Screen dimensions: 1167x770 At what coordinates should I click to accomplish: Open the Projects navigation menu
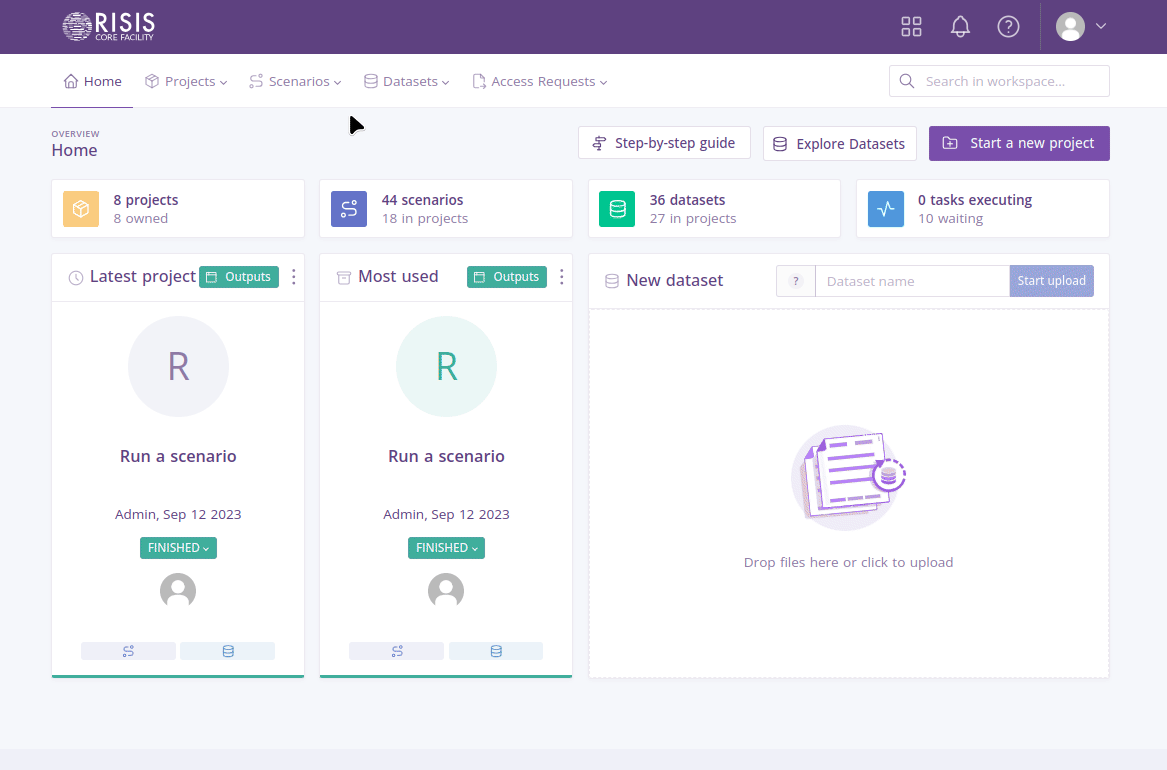click(186, 82)
